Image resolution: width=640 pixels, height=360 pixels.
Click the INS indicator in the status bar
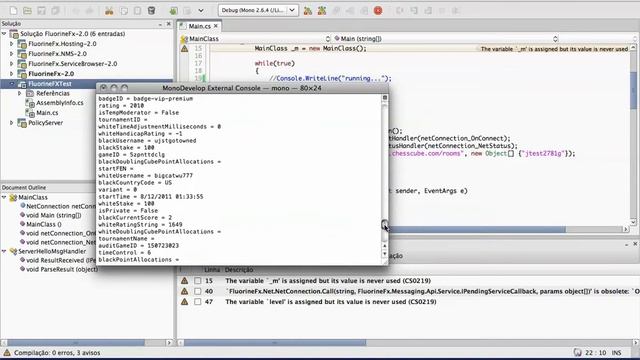616,353
